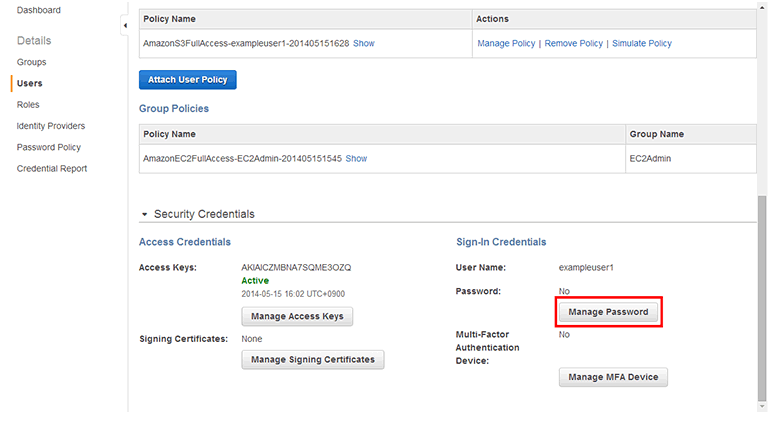This screenshot has height=422, width=770.
Task: Open Dashboard in the sidebar
Action: pyautogui.click(x=39, y=10)
